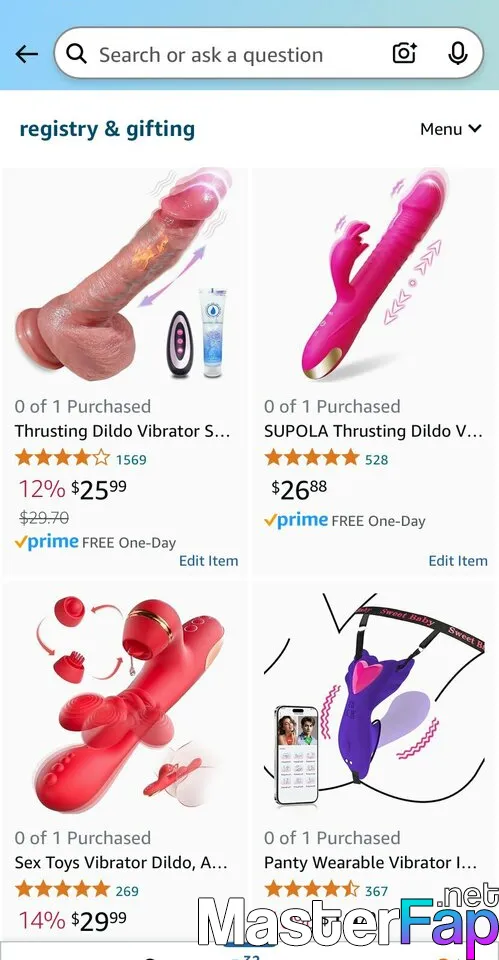Open the star rating of the 1569-review item

click(x=62, y=458)
